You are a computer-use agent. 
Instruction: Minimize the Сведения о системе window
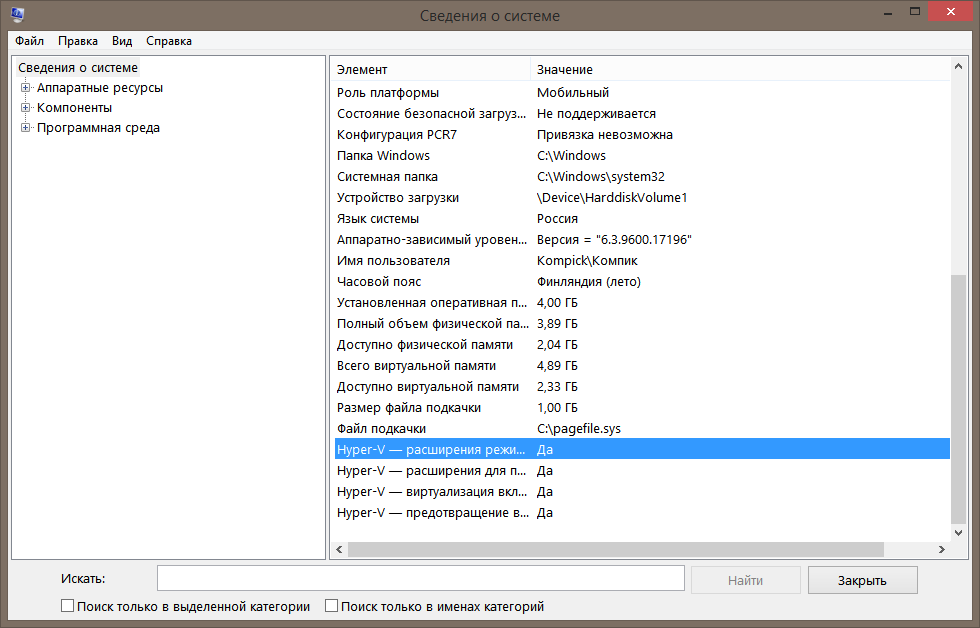click(888, 12)
